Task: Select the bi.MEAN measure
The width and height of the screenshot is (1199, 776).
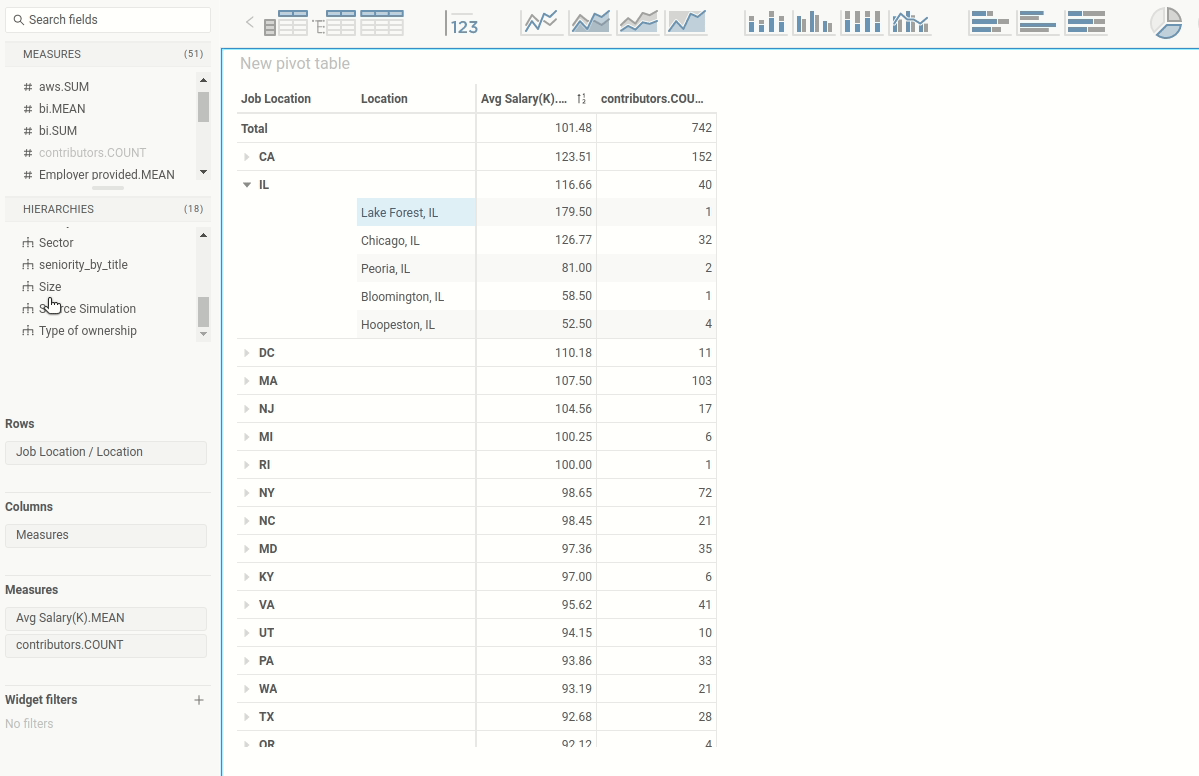Action: point(62,109)
